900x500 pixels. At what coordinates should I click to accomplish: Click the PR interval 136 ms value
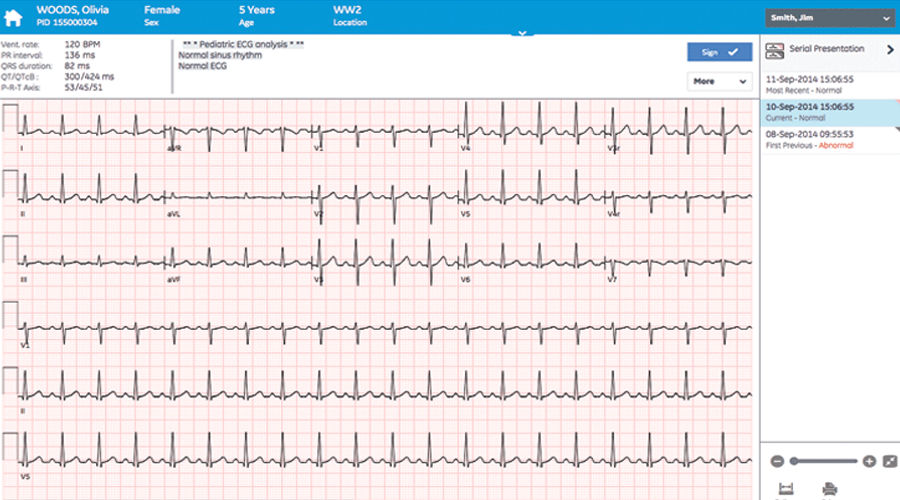(80, 55)
